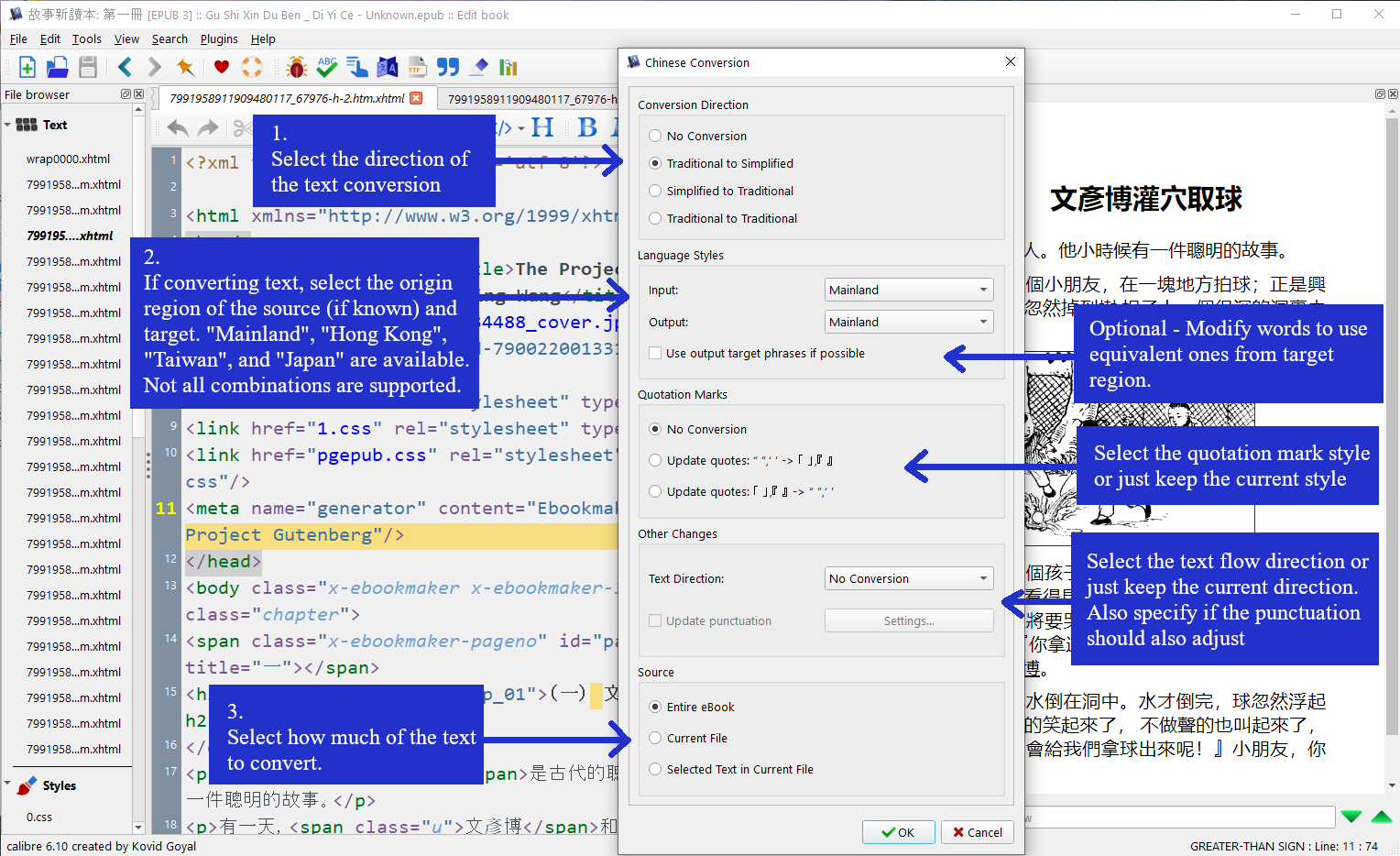Select 0.css in the Styles list
This screenshot has height=856, width=1400.
[39, 817]
